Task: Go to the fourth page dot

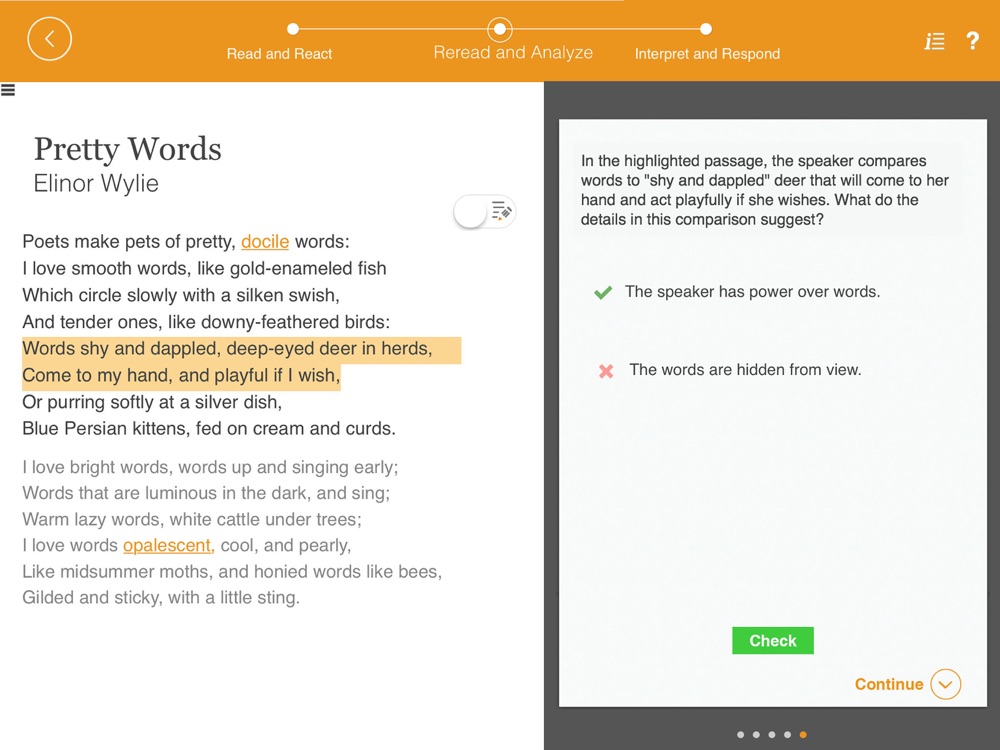Action: click(x=788, y=735)
